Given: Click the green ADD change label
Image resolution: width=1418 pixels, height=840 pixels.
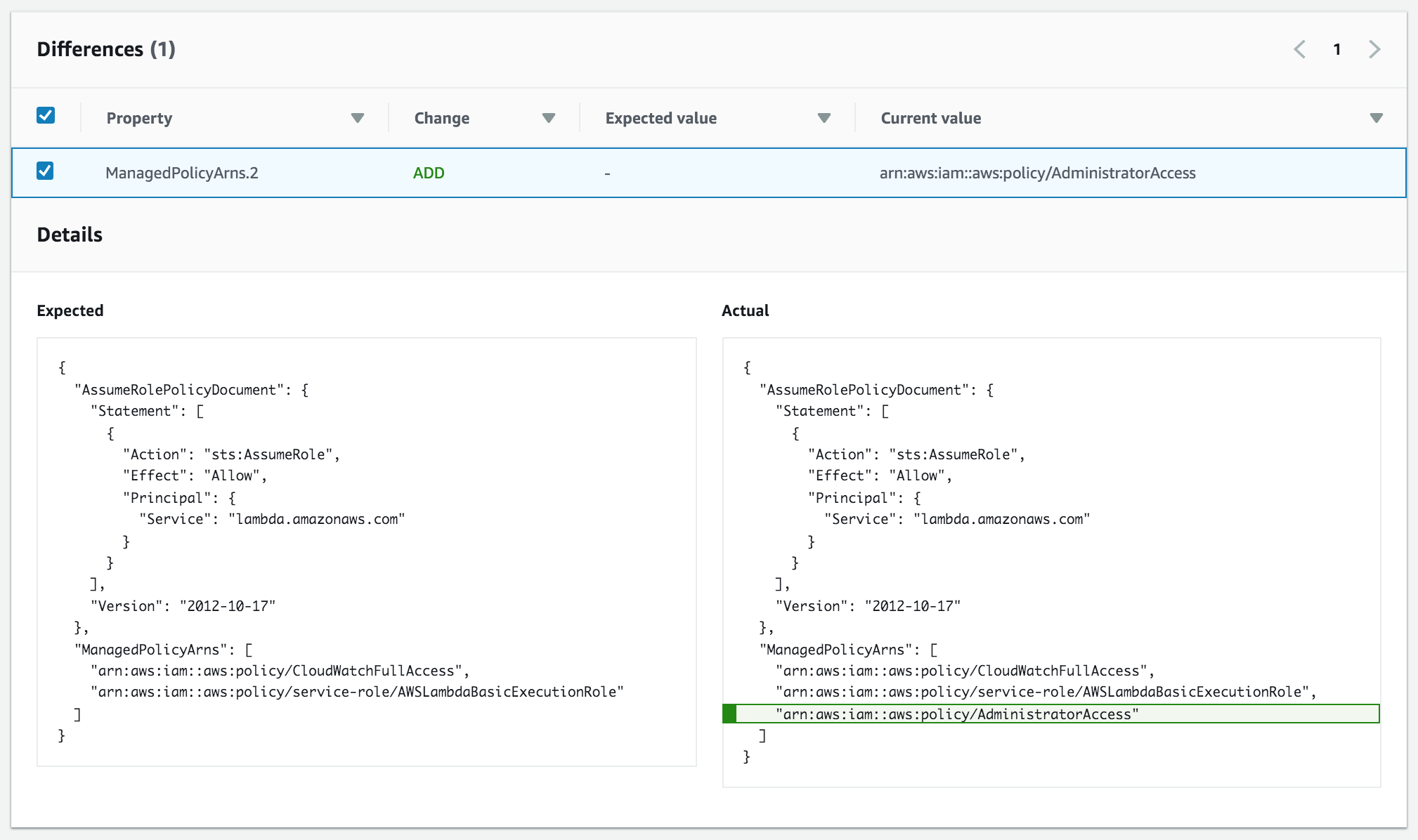Looking at the screenshot, I should (x=429, y=173).
